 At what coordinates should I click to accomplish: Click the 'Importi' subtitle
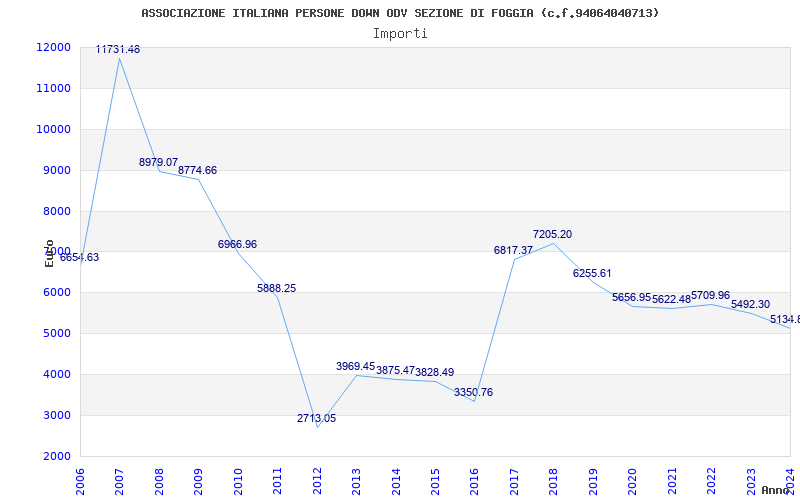(400, 34)
